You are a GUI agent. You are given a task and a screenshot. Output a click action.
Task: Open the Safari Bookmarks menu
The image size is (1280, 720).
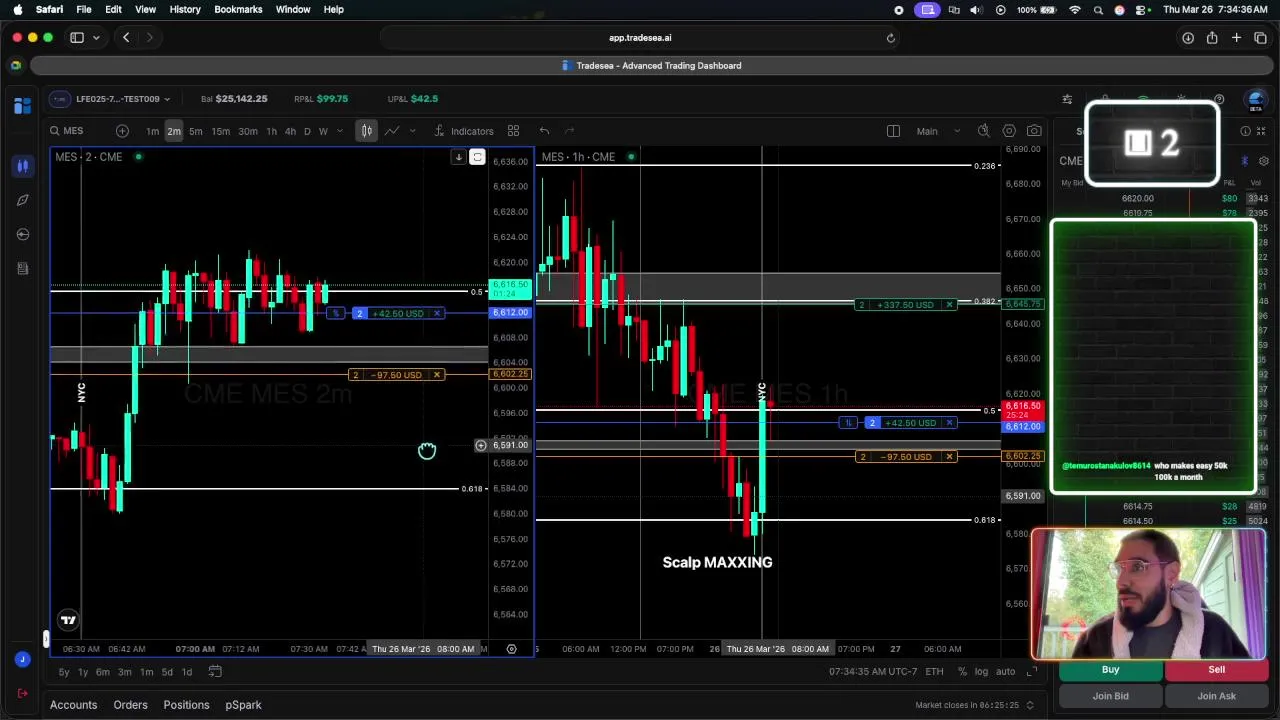[x=238, y=9]
